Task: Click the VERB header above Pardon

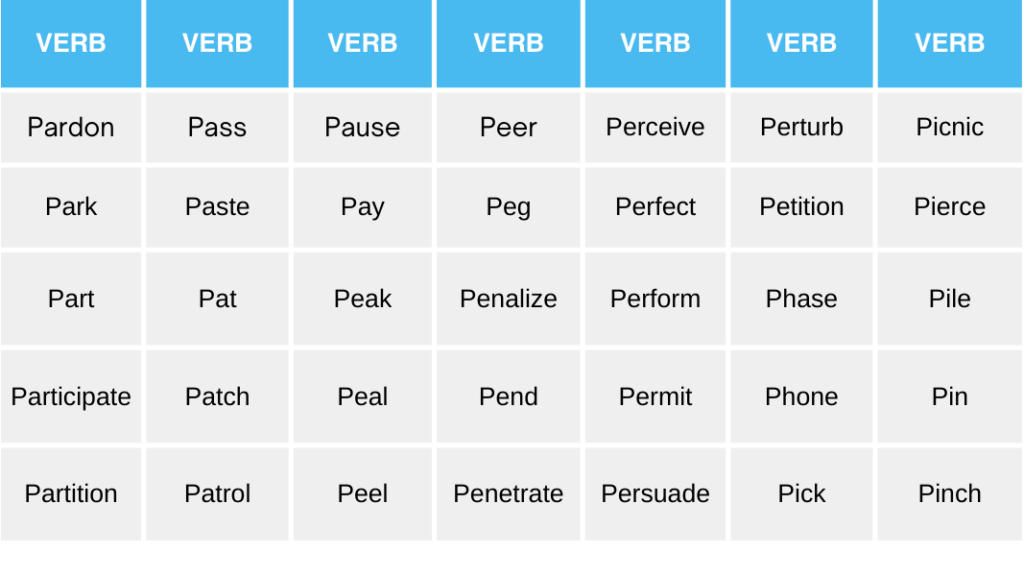Action: 71,43
